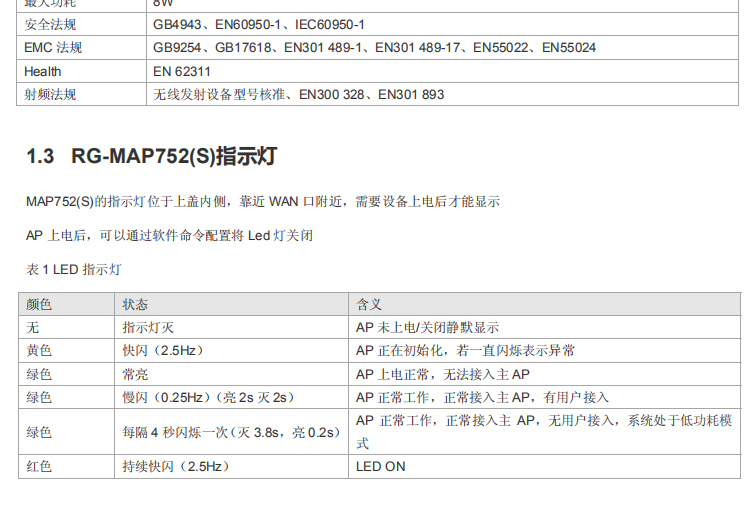Image resolution: width=750 pixels, height=509 pixels.
Task: Click the "安全法规" row label
Action: [81, 24]
